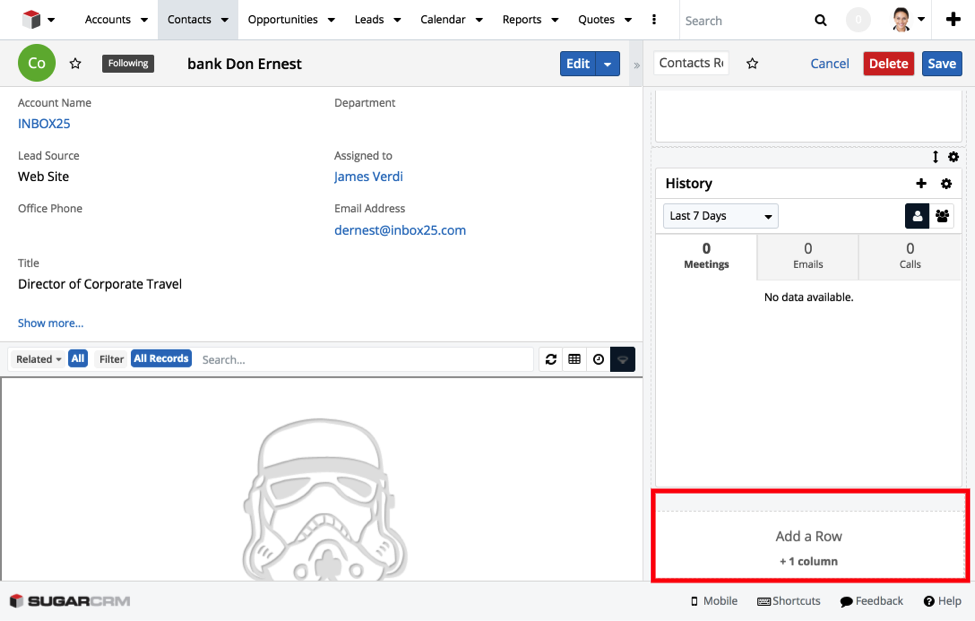Cancel dashboard editing
Image resolution: width=975 pixels, height=621 pixels.
tap(829, 63)
